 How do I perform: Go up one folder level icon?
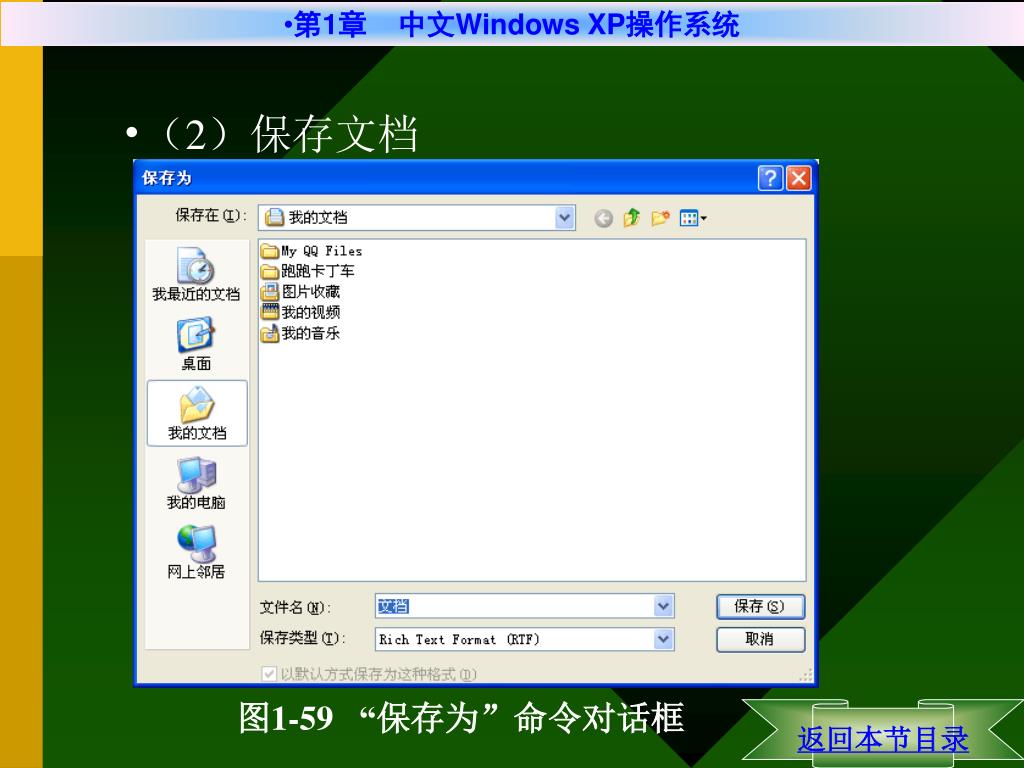coord(632,217)
